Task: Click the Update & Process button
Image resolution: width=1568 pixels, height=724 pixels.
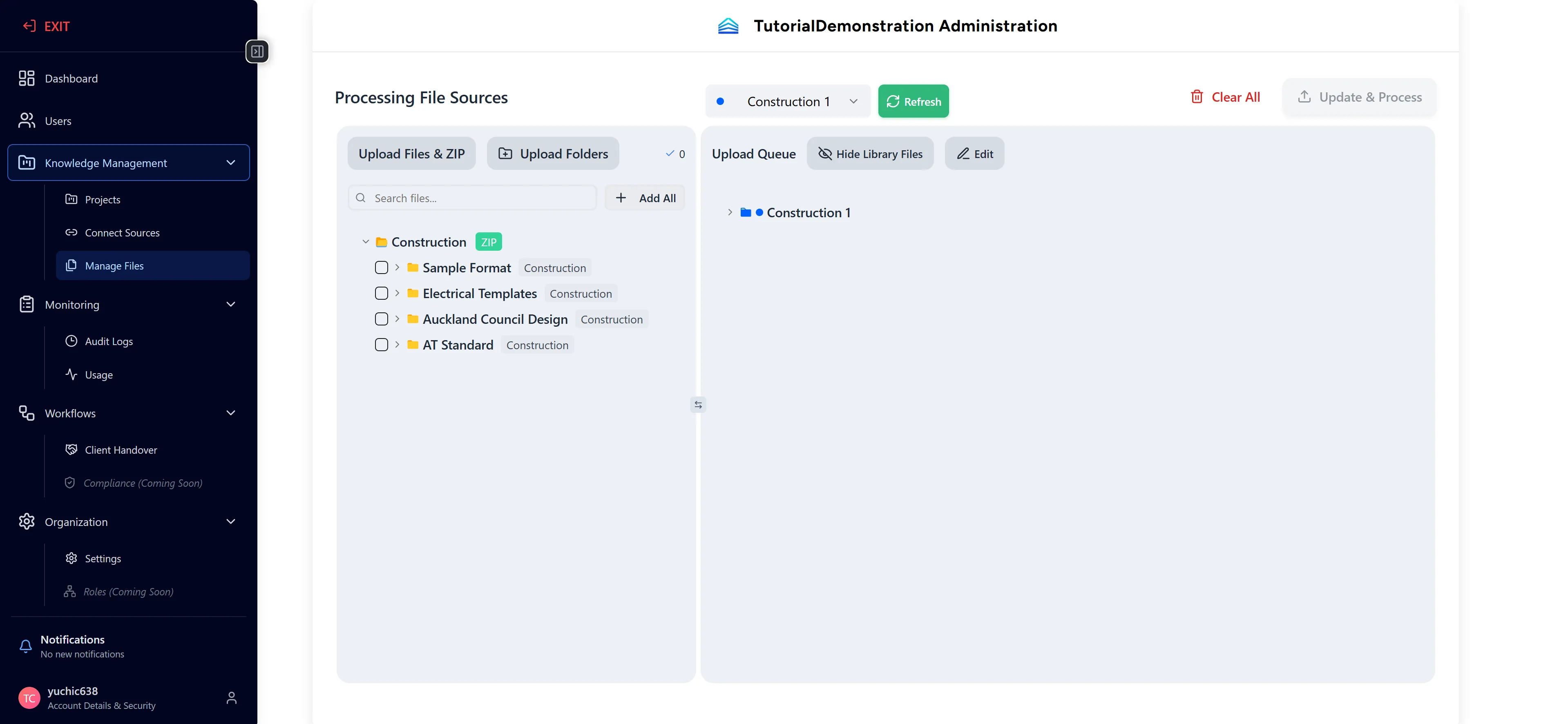Action: (x=1359, y=97)
